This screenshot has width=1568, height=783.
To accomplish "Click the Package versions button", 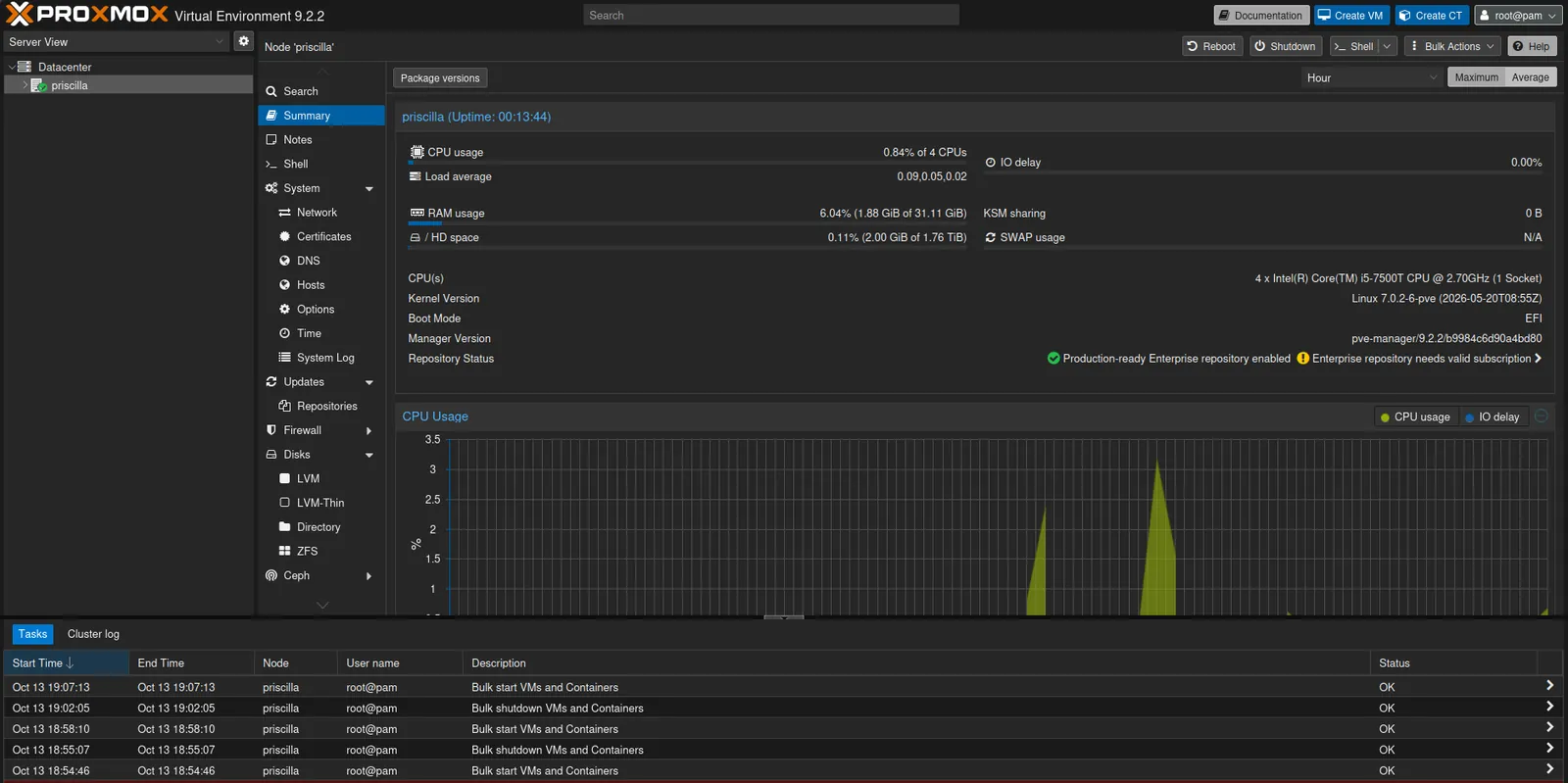I will (x=440, y=78).
